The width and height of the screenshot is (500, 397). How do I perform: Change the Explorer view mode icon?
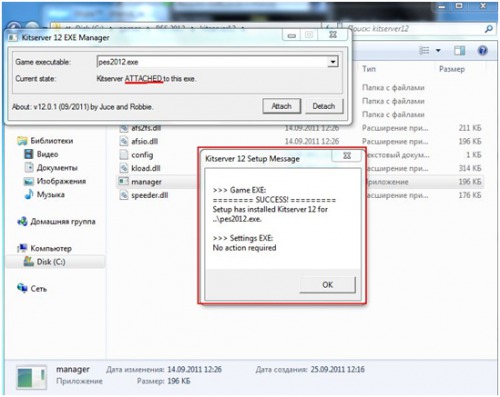point(424,51)
